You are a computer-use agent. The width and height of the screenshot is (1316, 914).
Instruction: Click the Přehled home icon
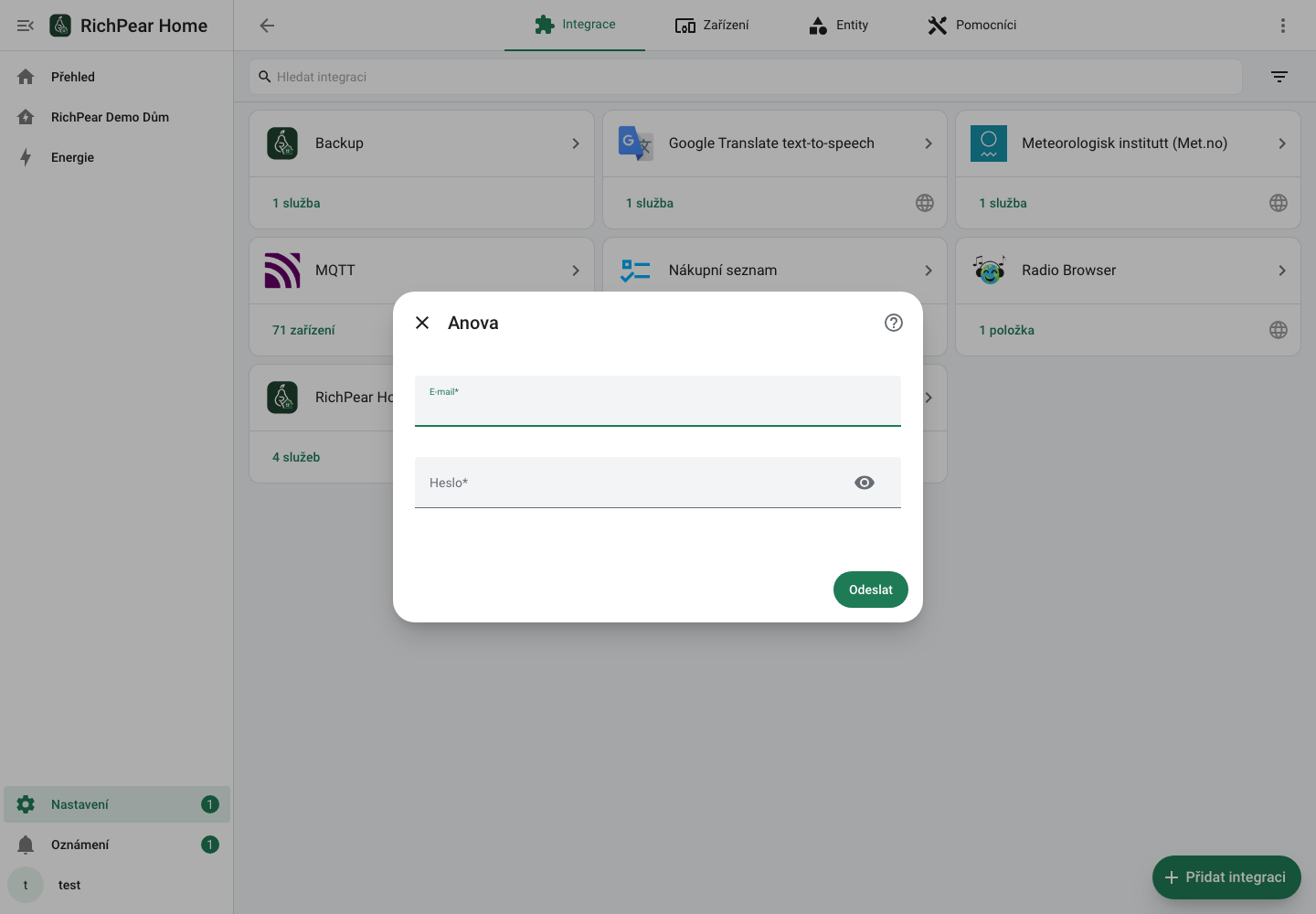click(x=26, y=77)
